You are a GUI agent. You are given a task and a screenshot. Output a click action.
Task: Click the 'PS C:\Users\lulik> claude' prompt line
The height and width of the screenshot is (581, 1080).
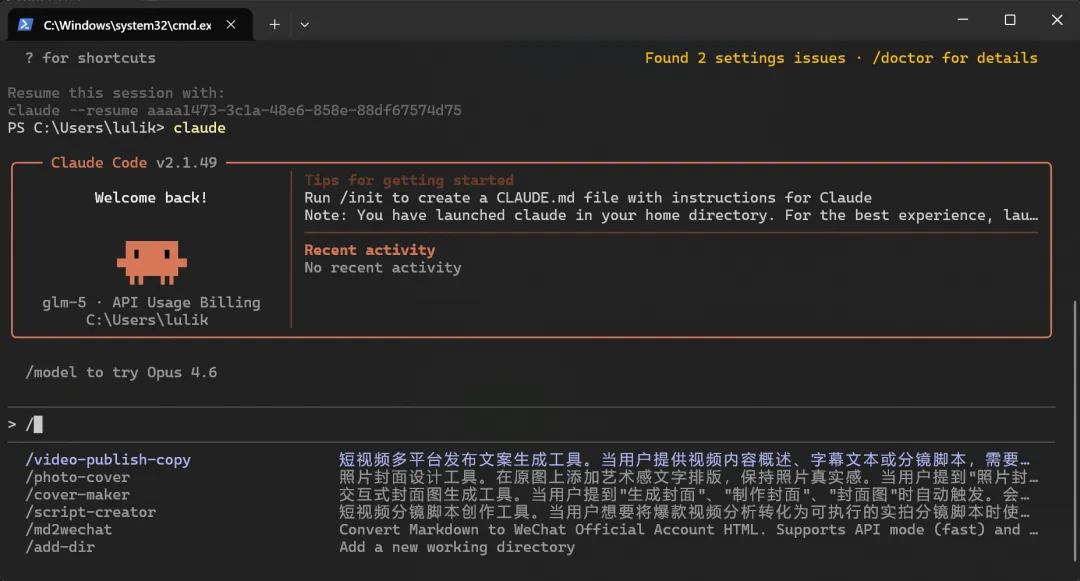(116, 128)
